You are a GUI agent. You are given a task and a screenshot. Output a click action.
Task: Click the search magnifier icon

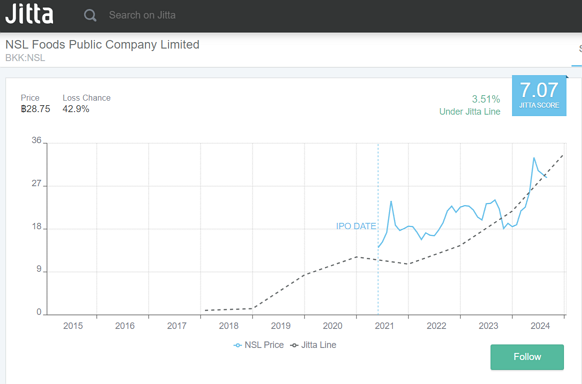(90, 15)
